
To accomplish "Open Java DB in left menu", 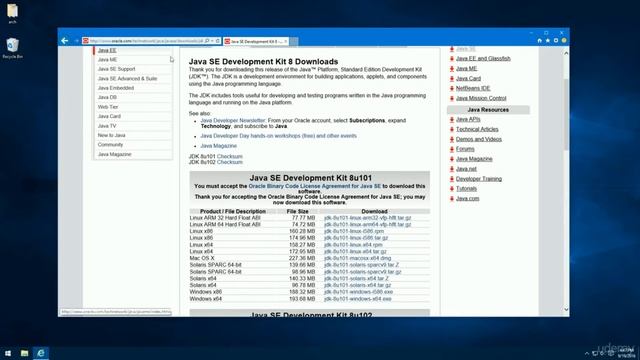I will pyautogui.click(x=107, y=97).
